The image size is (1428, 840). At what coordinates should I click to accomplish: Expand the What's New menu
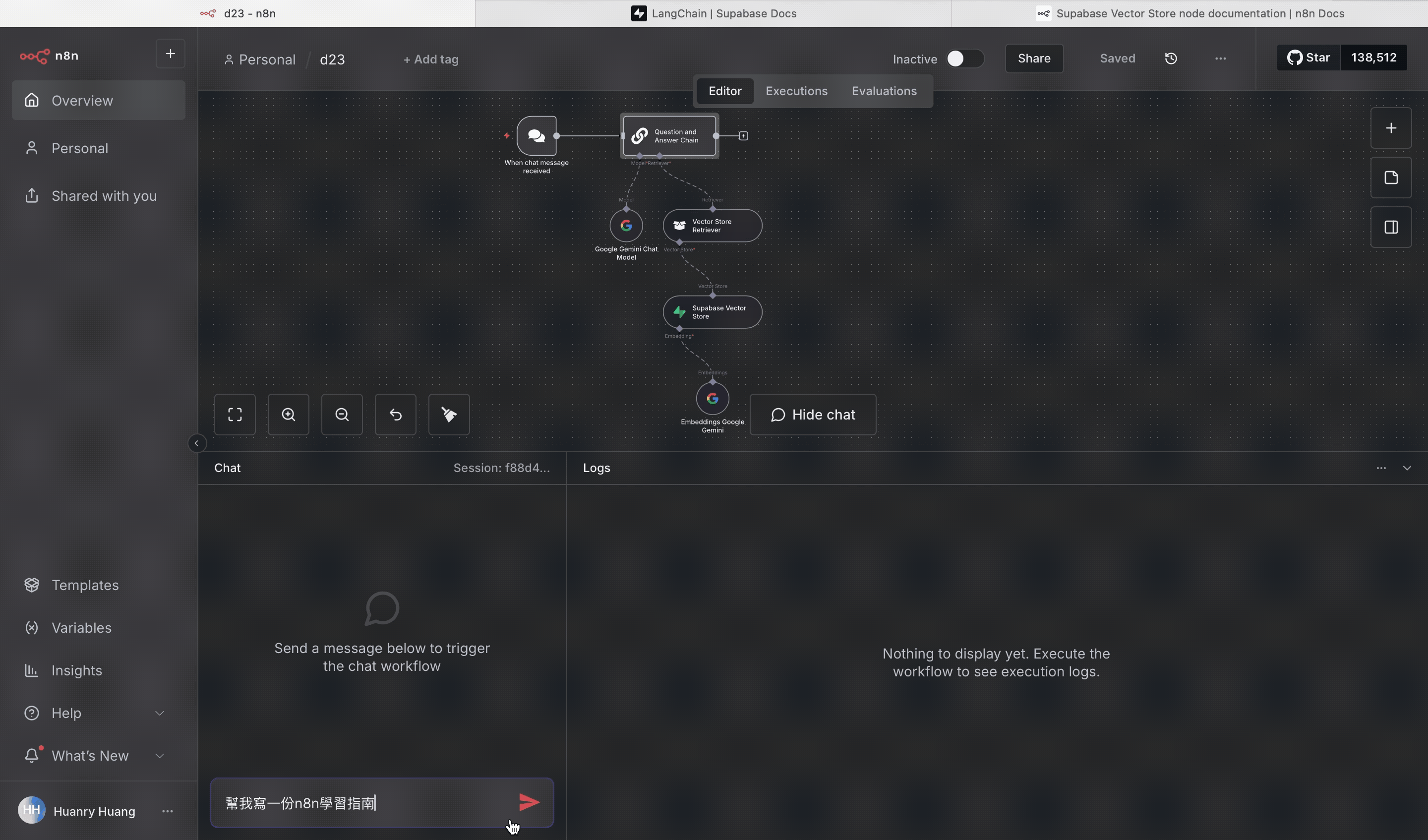point(99,756)
